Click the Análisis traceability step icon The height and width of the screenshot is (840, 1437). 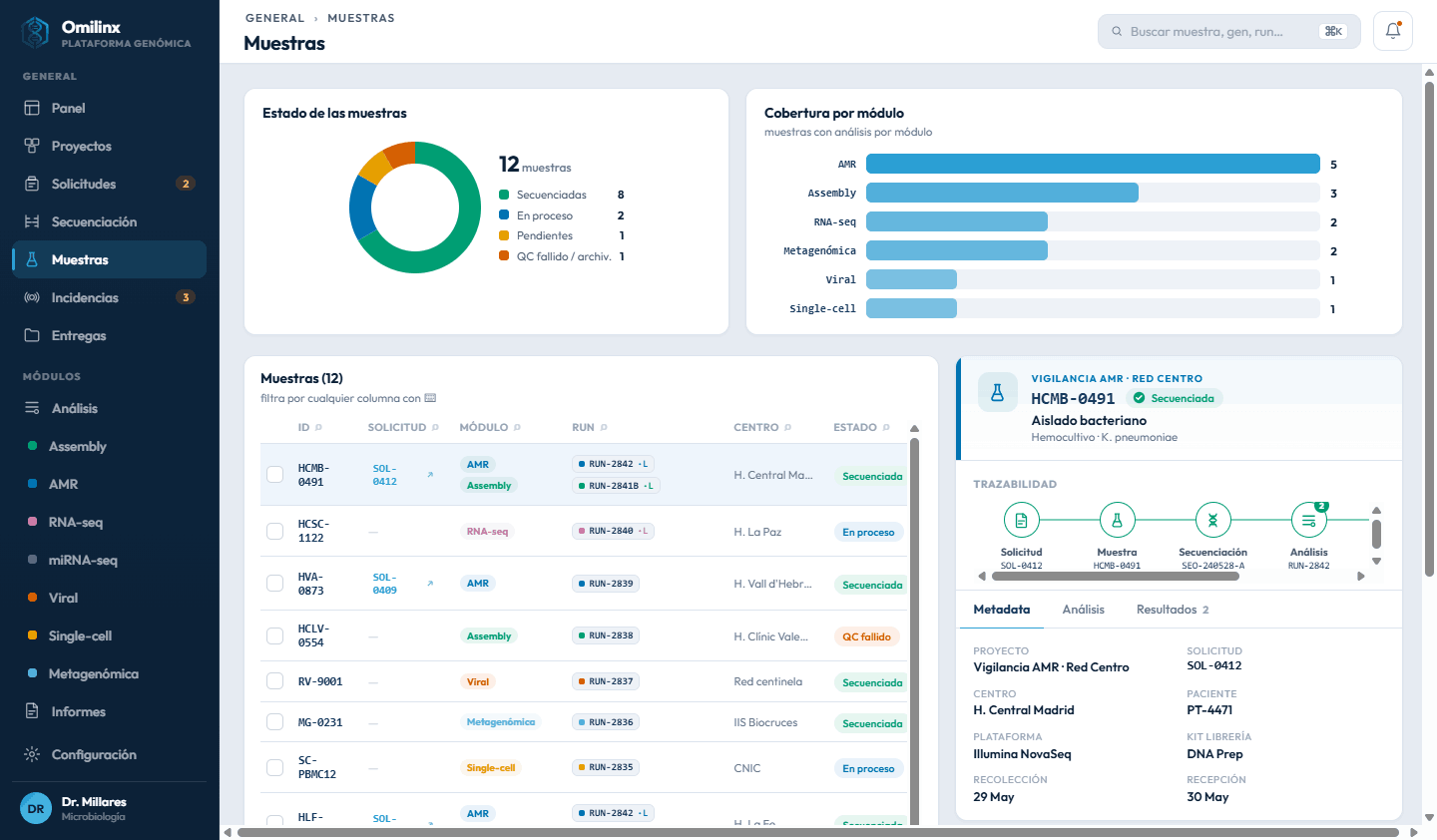click(x=1308, y=520)
